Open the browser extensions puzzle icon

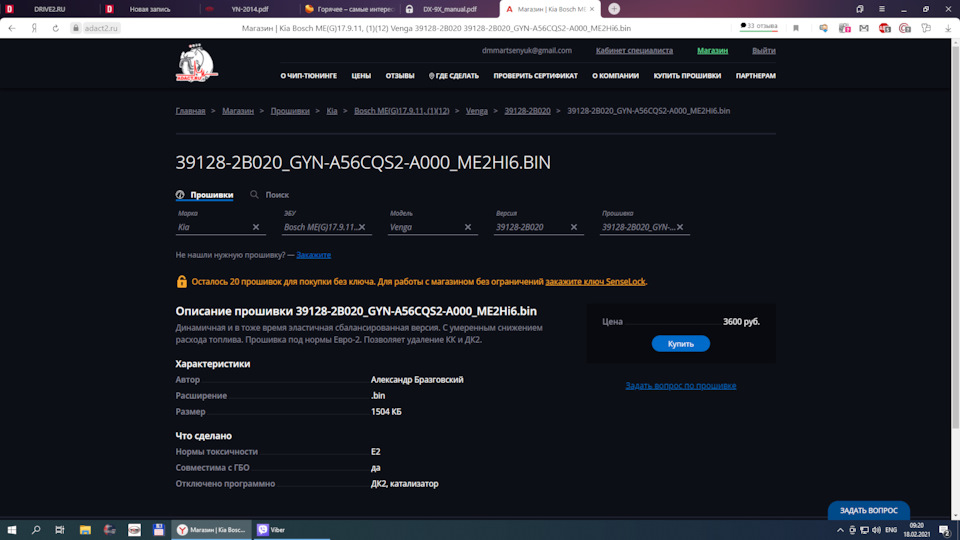[x=926, y=28]
